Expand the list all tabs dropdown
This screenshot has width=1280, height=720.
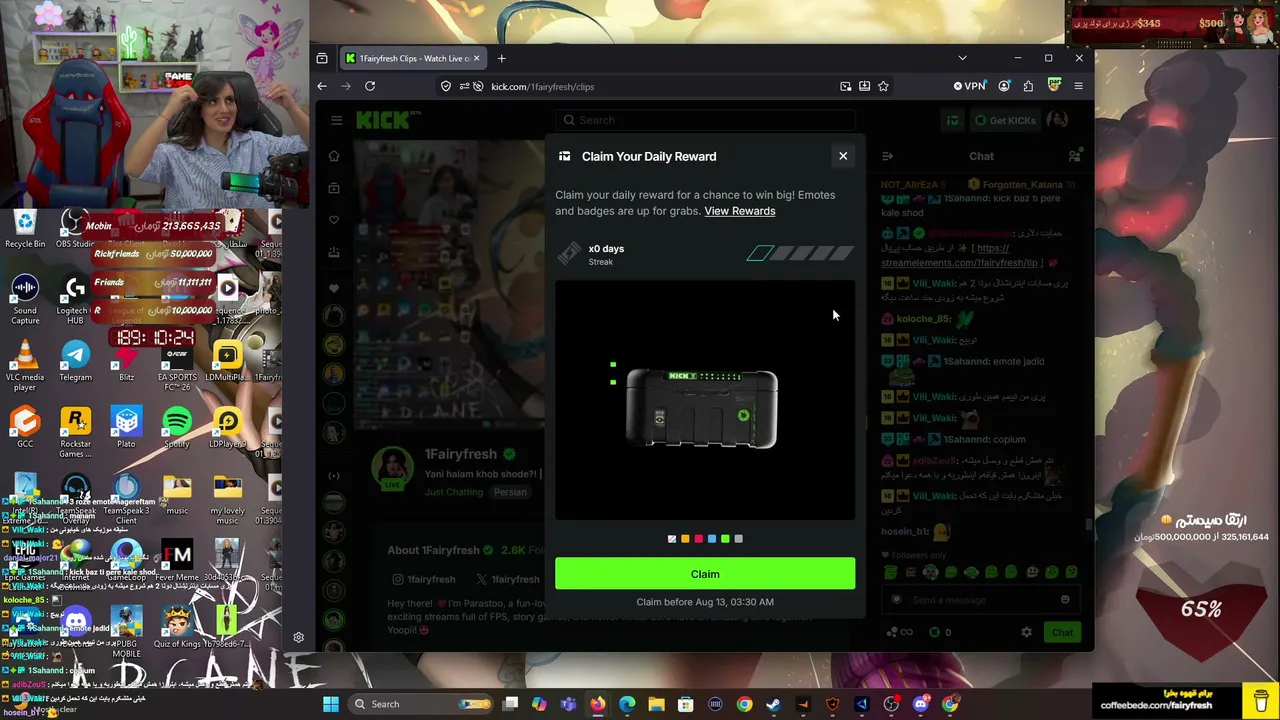point(962,58)
